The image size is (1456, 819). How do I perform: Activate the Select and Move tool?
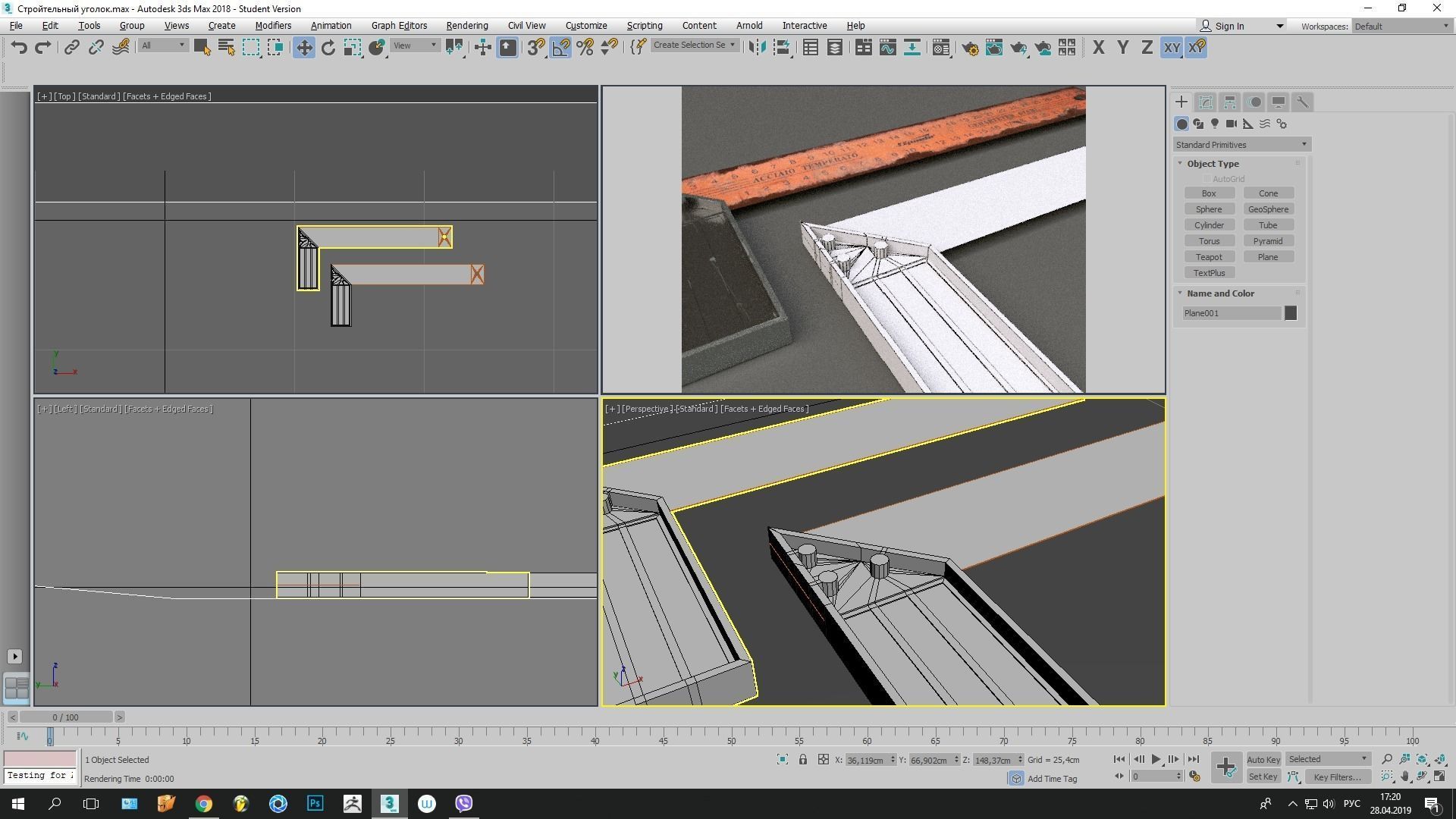304,48
